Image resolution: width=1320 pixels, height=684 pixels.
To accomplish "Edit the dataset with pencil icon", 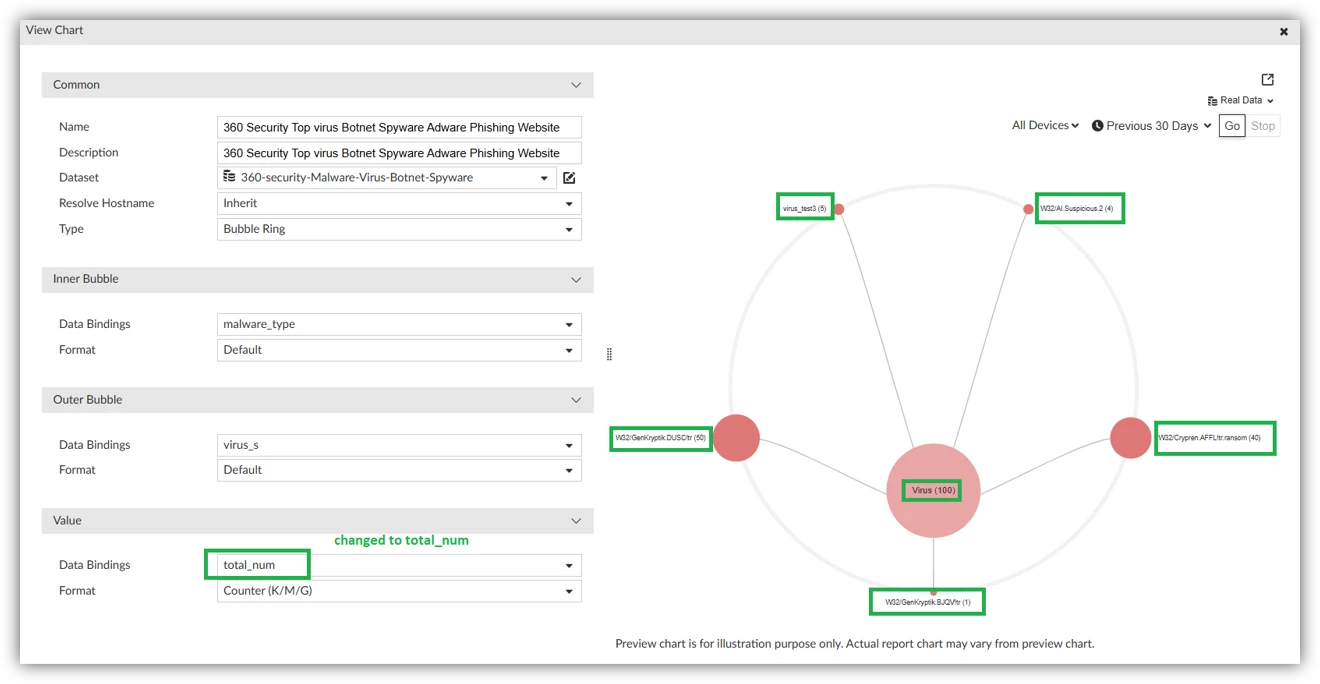I will coord(569,178).
